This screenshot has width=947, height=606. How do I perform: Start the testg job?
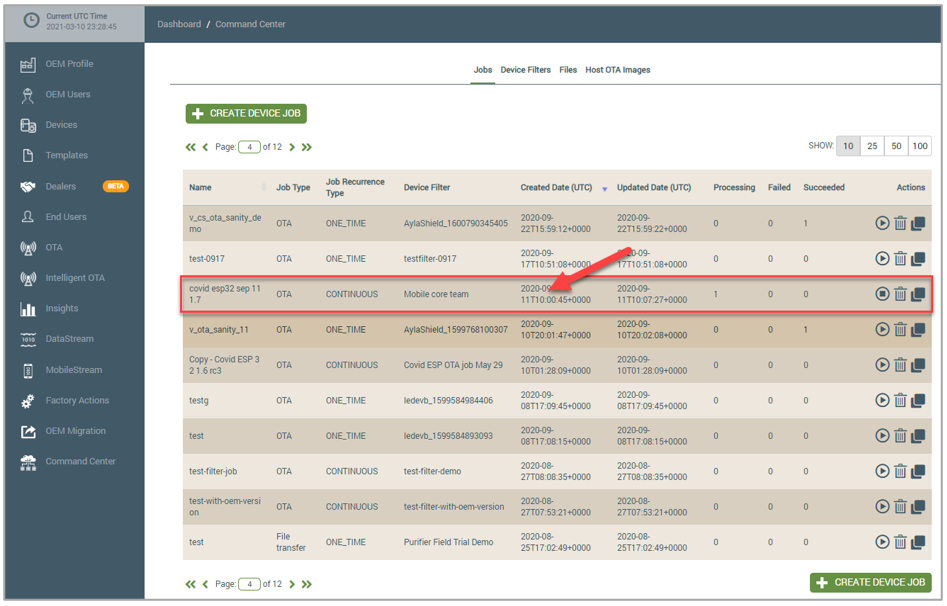coord(882,400)
